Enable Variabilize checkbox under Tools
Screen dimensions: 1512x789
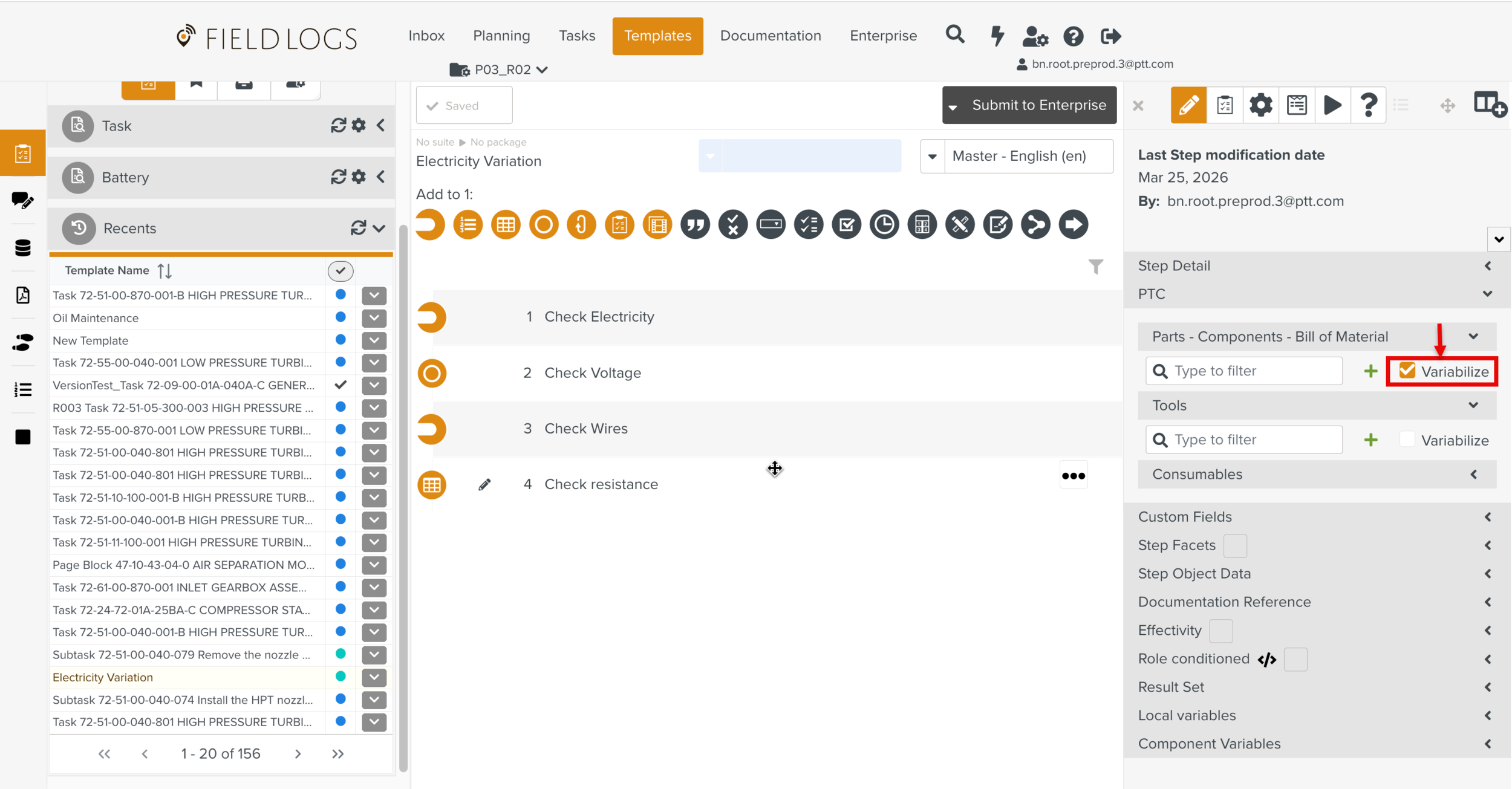[1407, 440]
